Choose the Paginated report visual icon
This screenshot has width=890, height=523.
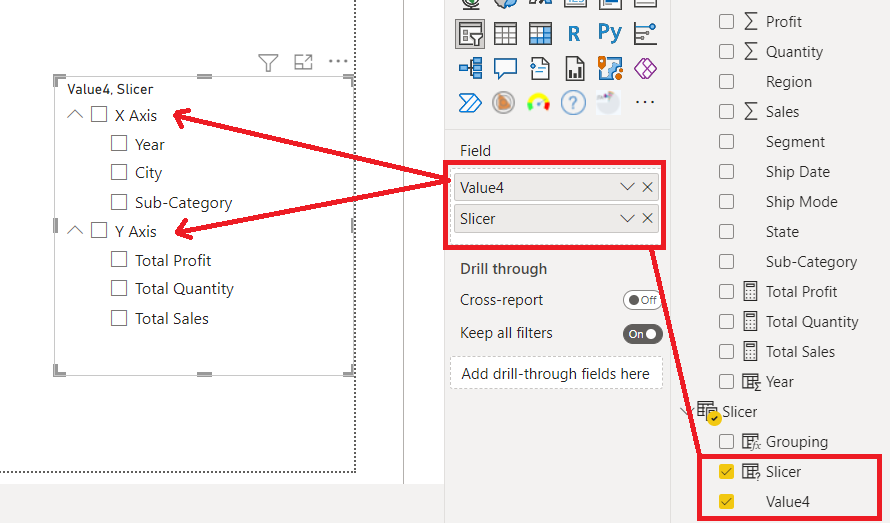click(574, 69)
